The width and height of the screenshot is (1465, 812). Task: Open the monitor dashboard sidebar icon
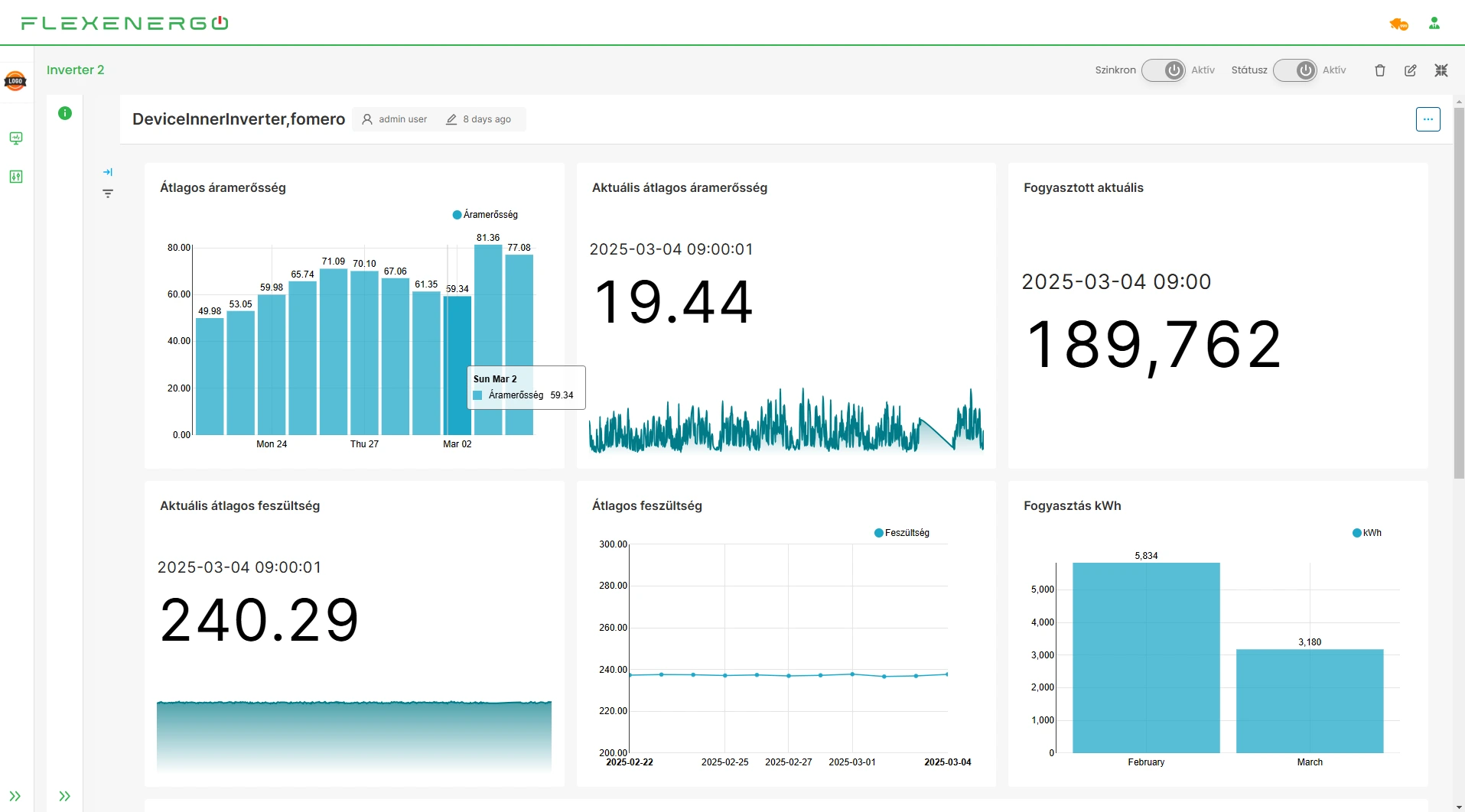coord(16,138)
